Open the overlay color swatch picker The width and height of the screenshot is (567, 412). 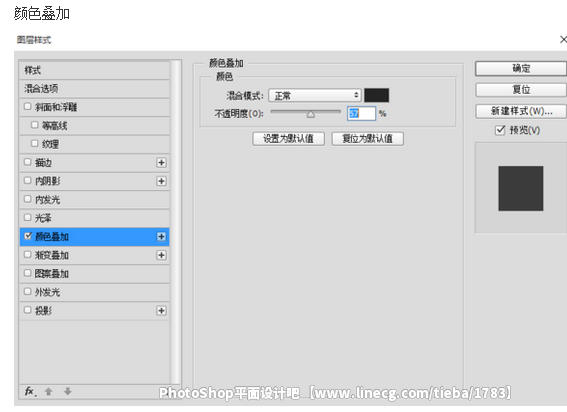click(376, 95)
